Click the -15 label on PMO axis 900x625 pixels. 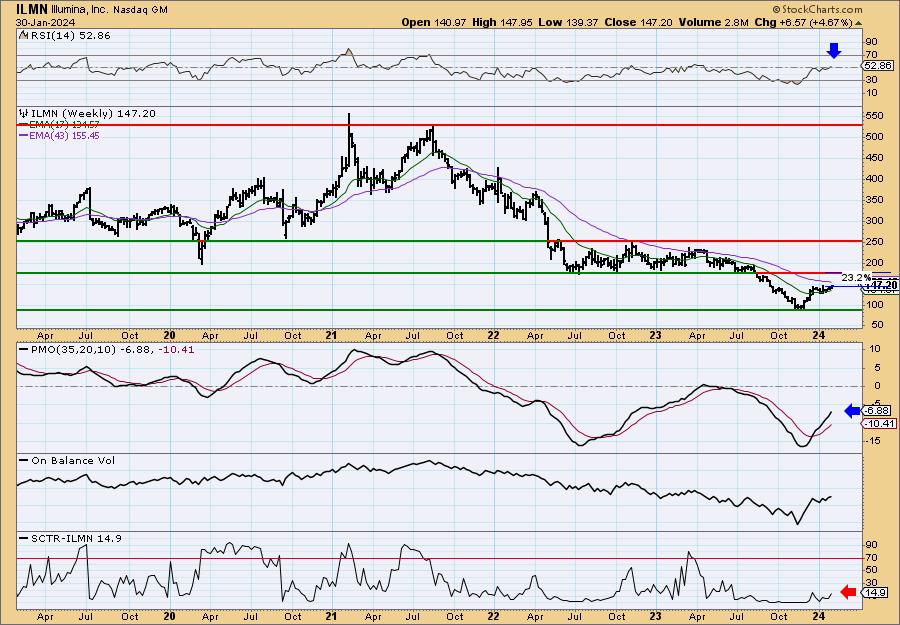[873, 441]
